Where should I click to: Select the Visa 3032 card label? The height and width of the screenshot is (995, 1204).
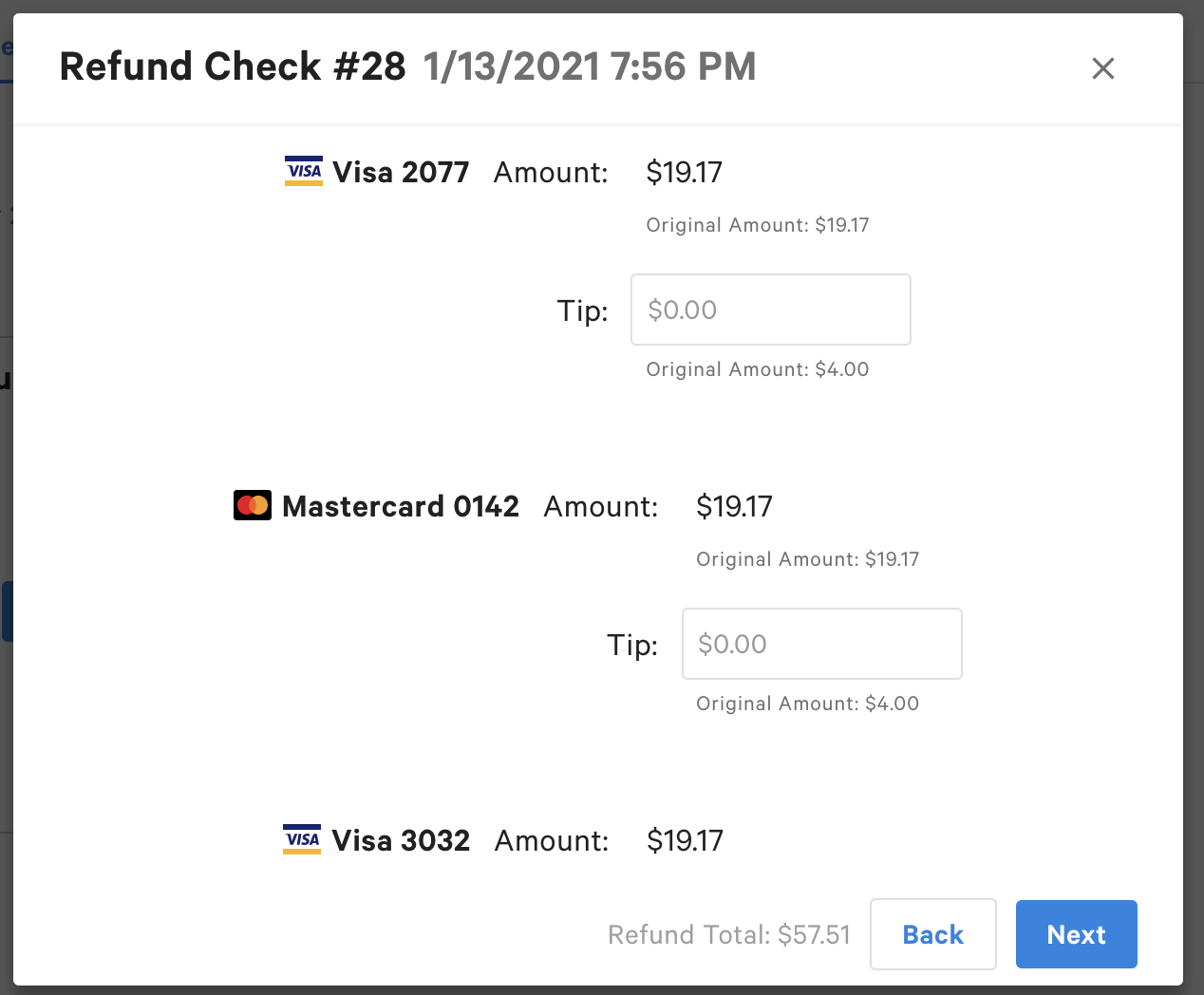(400, 840)
